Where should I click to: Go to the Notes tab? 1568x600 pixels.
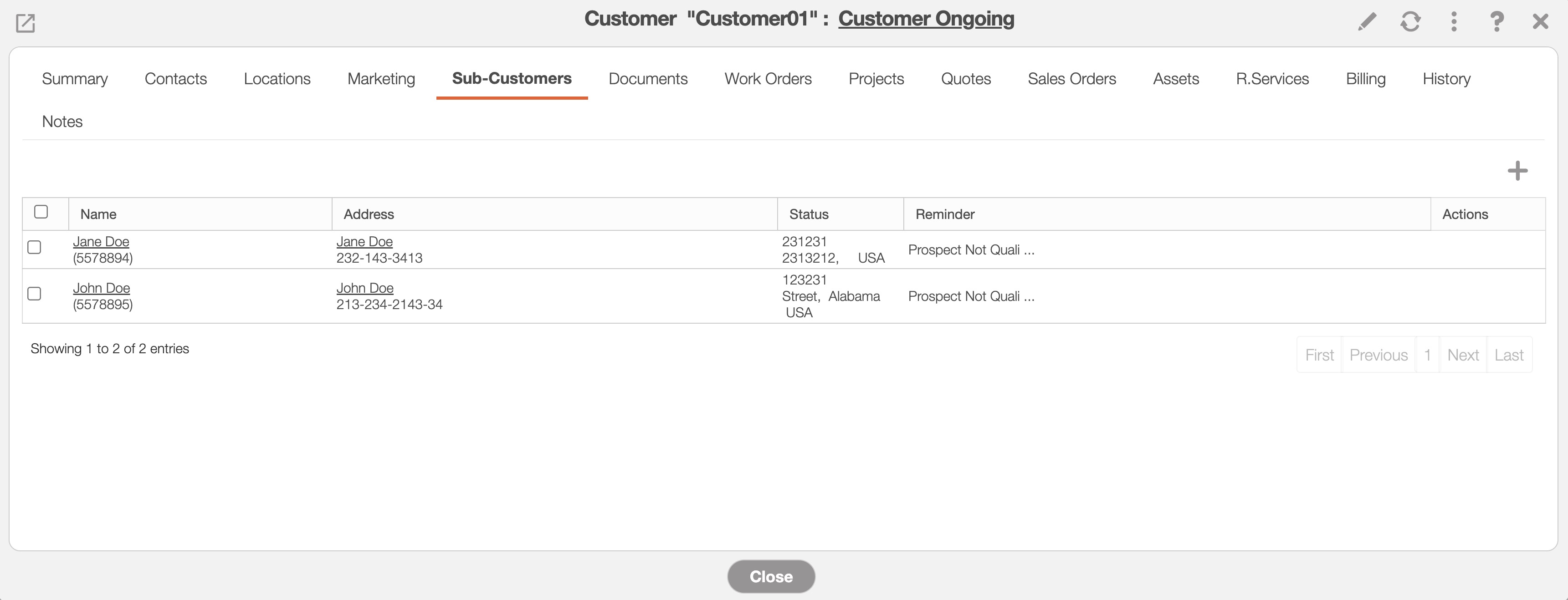(x=62, y=121)
